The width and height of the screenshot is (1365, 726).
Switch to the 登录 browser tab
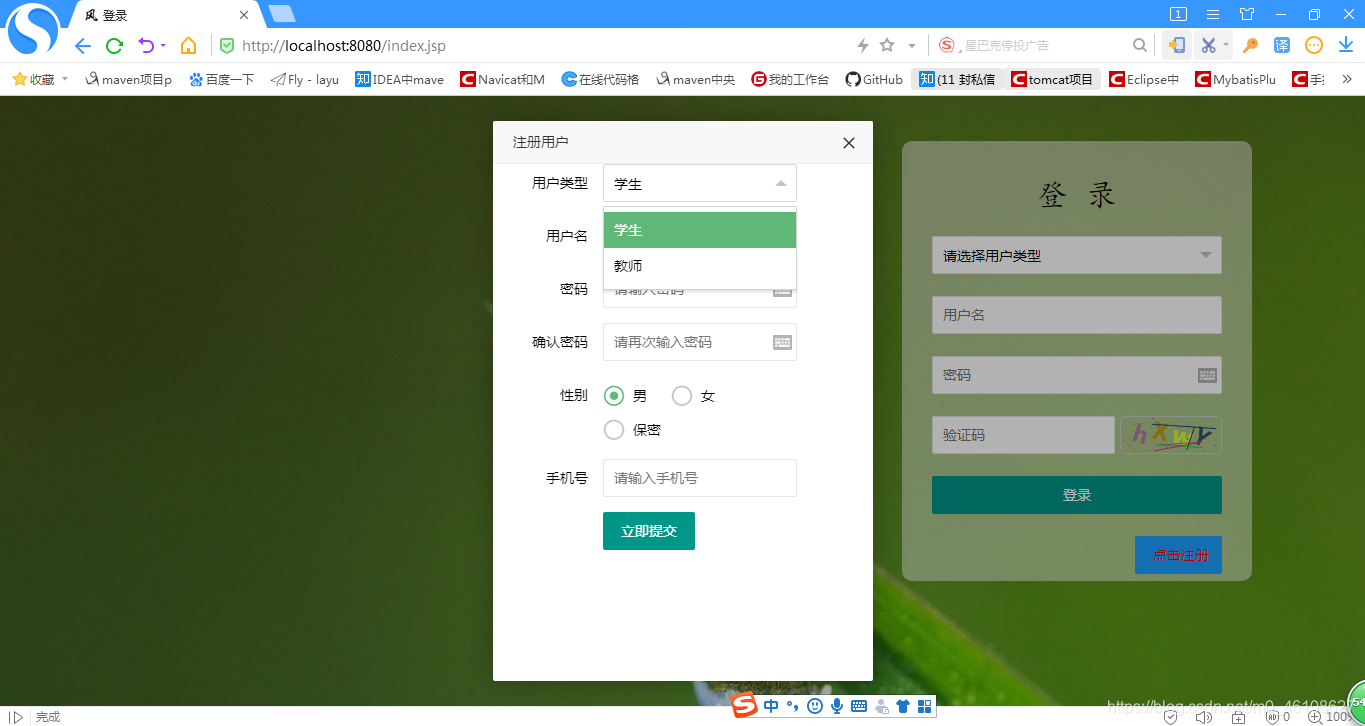(x=158, y=16)
